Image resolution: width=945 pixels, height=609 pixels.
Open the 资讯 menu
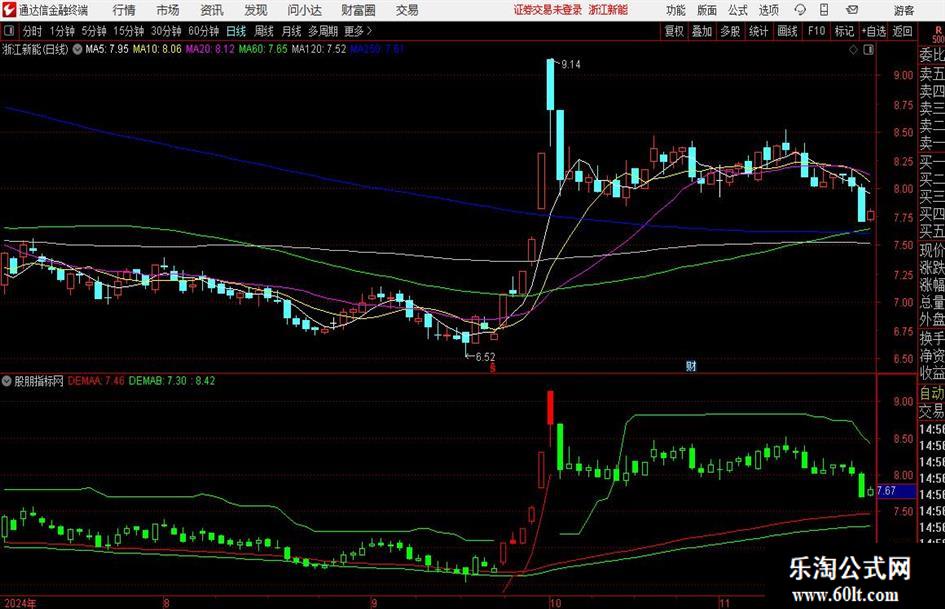[x=212, y=10]
